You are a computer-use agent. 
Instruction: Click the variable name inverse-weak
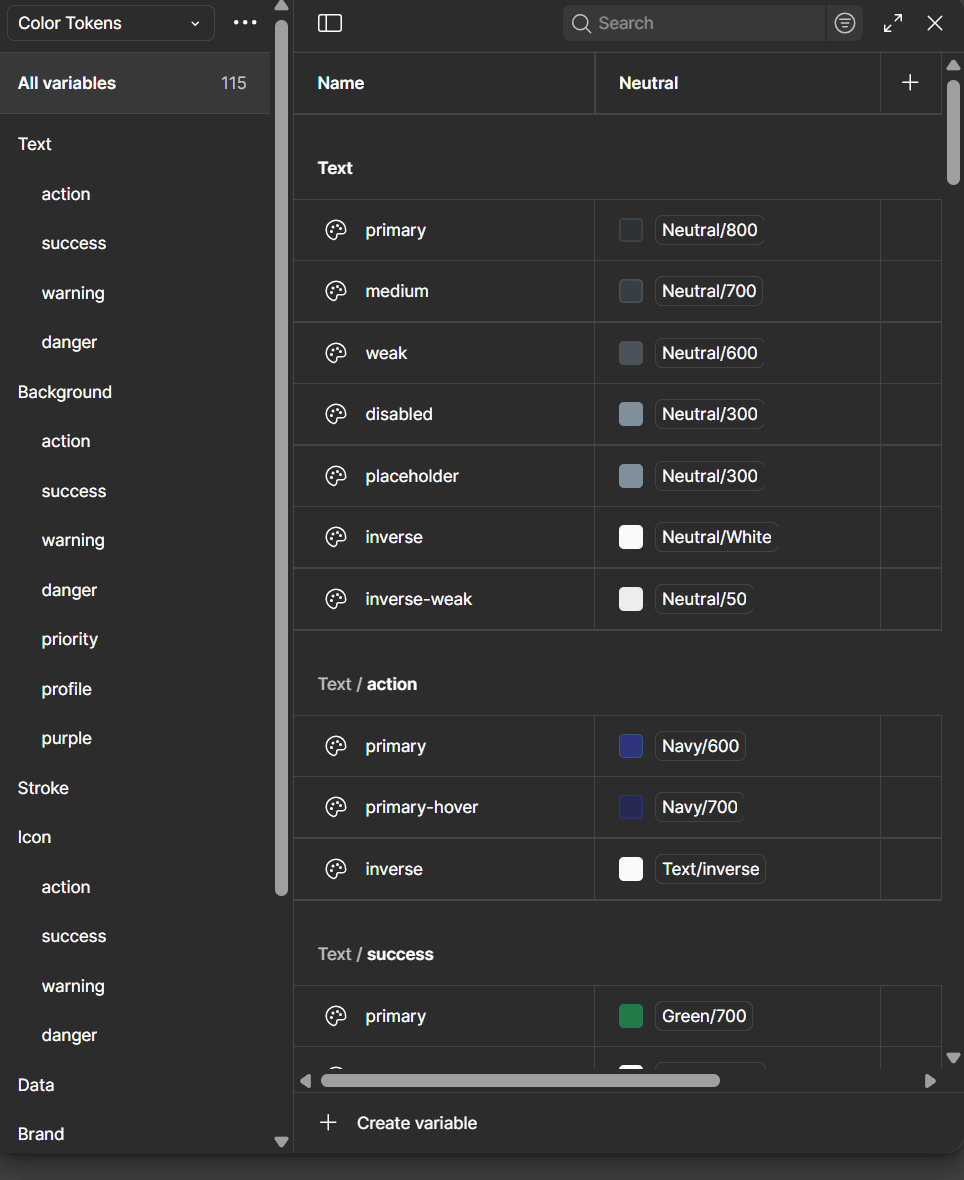tap(419, 599)
